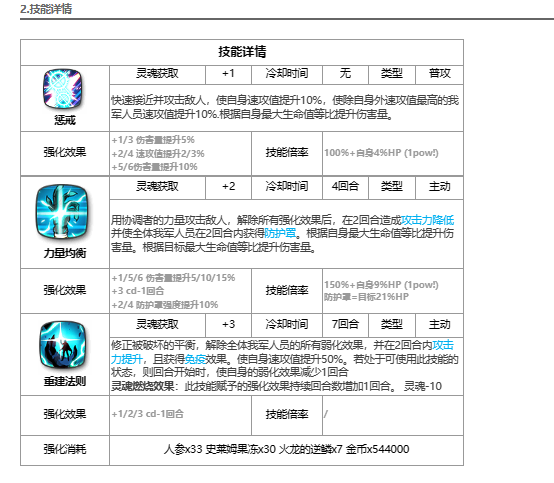Click 强化效果 label under 惩戒
Image resolution: width=554 pixels, height=483 pixels.
click(x=65, y=152)
